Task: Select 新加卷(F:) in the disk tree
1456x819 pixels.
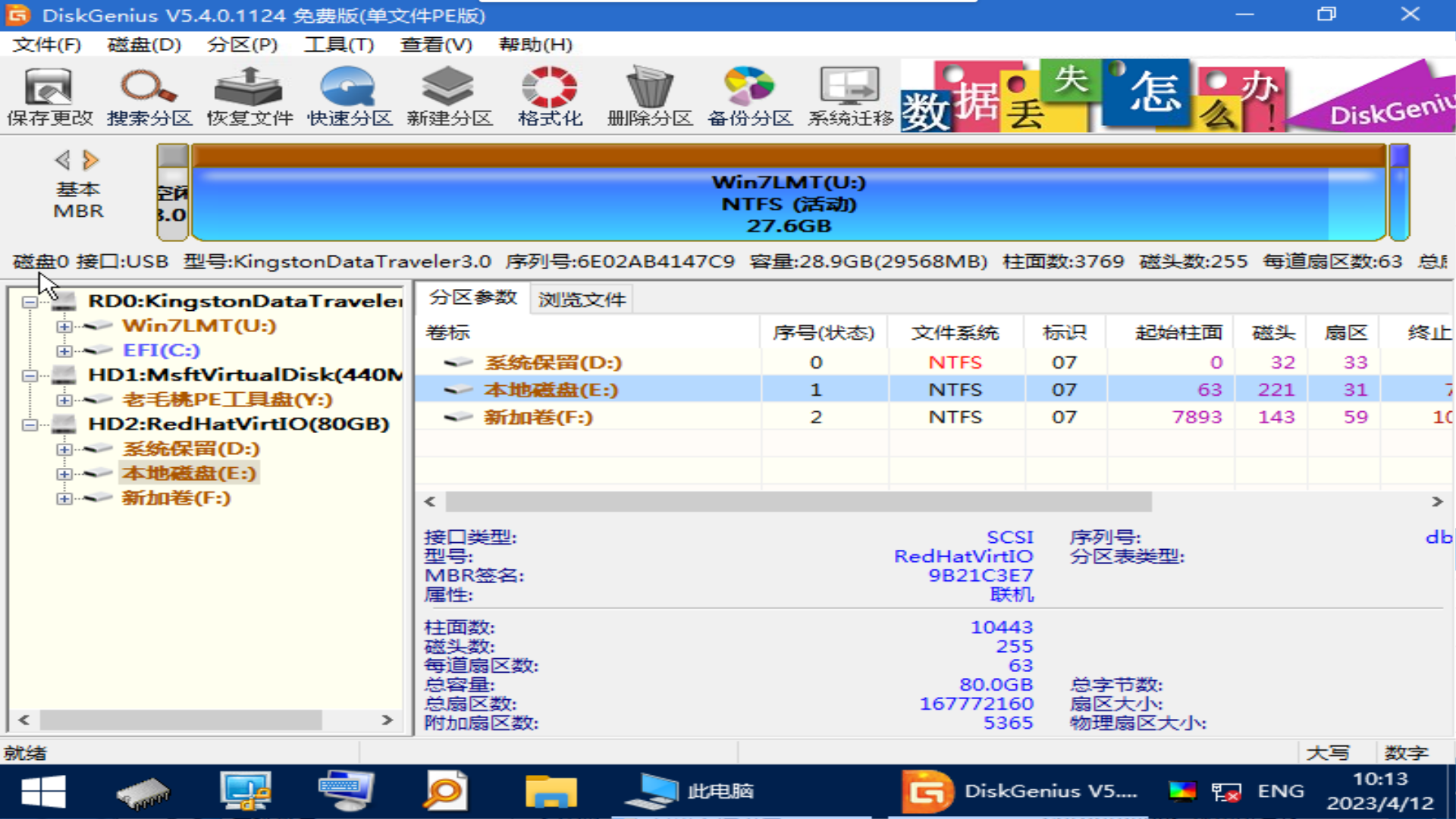Action: coord(176,497)
